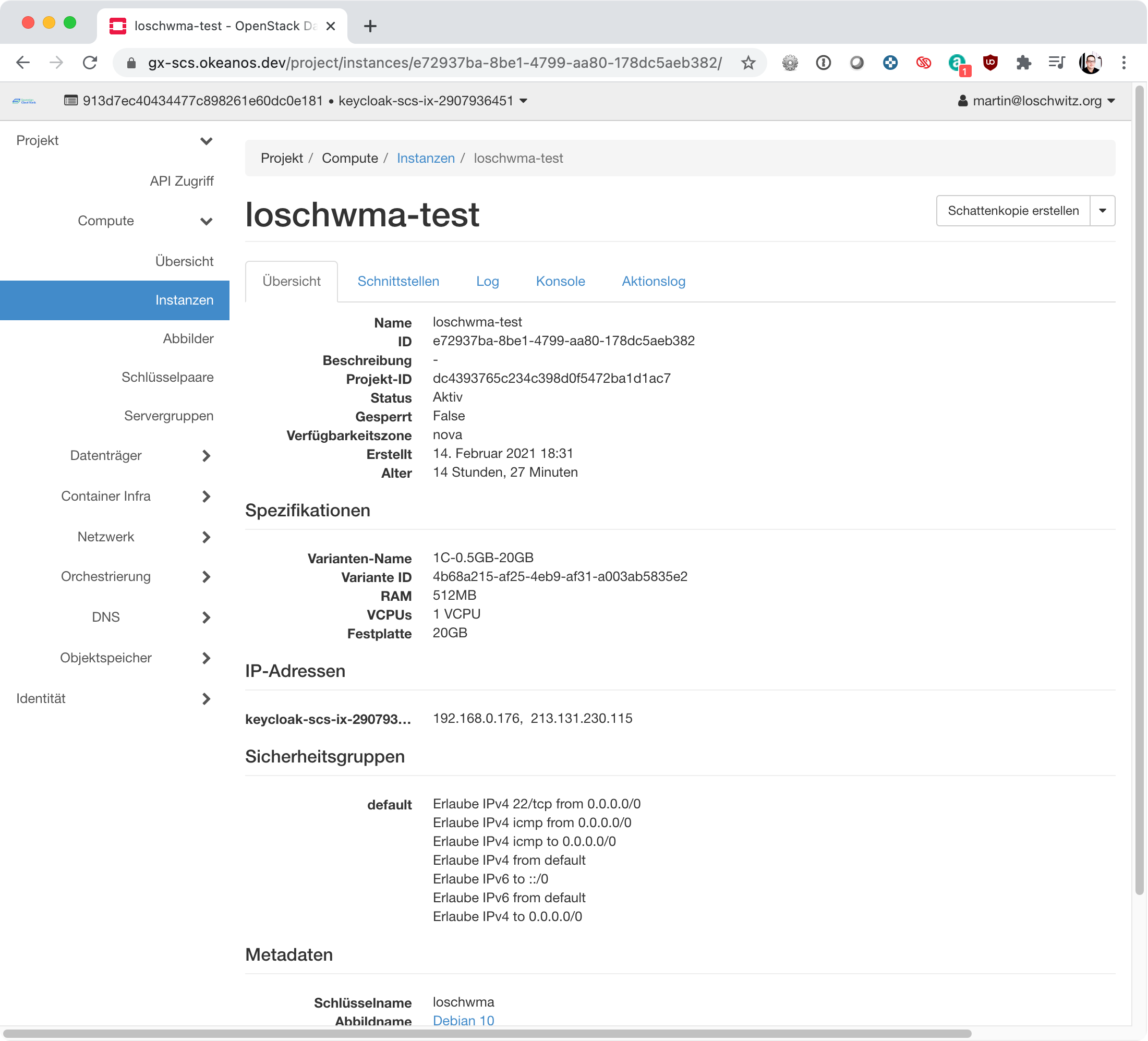
Task: Open the Schattenkopie erstellen dropdown arrow
Action: point(1103,211)
